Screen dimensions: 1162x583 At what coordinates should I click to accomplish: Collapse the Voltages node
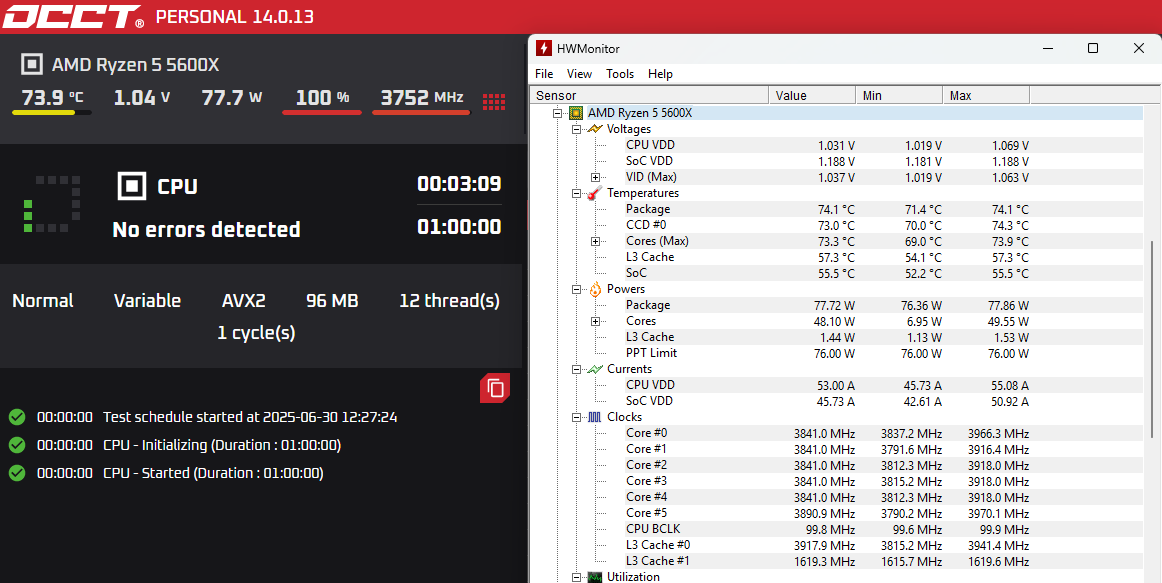click(x=576, y=130)
